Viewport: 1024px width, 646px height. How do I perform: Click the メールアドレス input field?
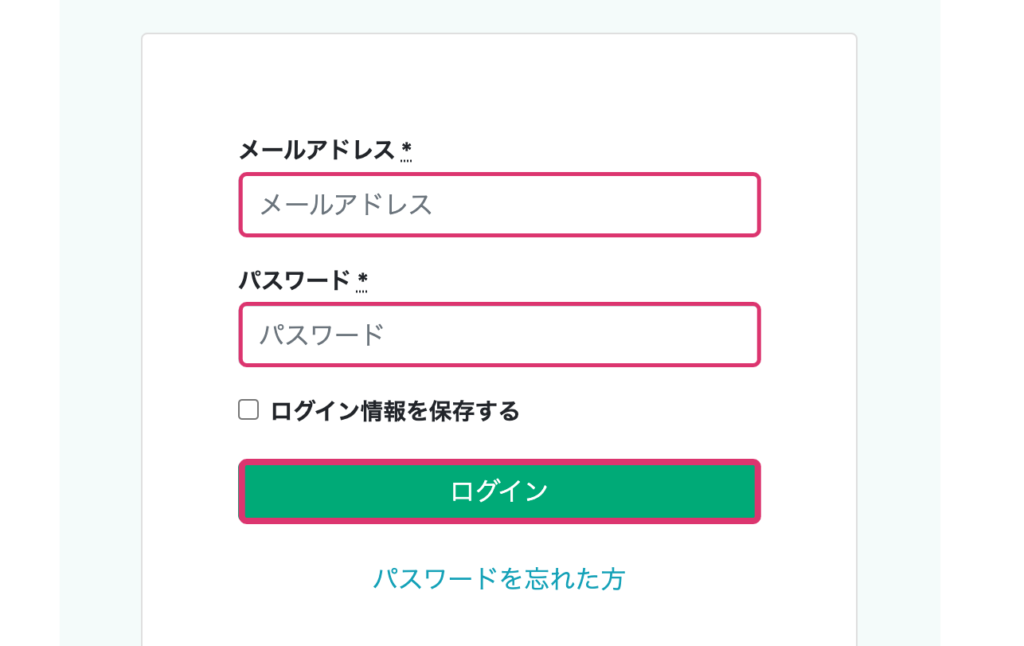(499, 205)
